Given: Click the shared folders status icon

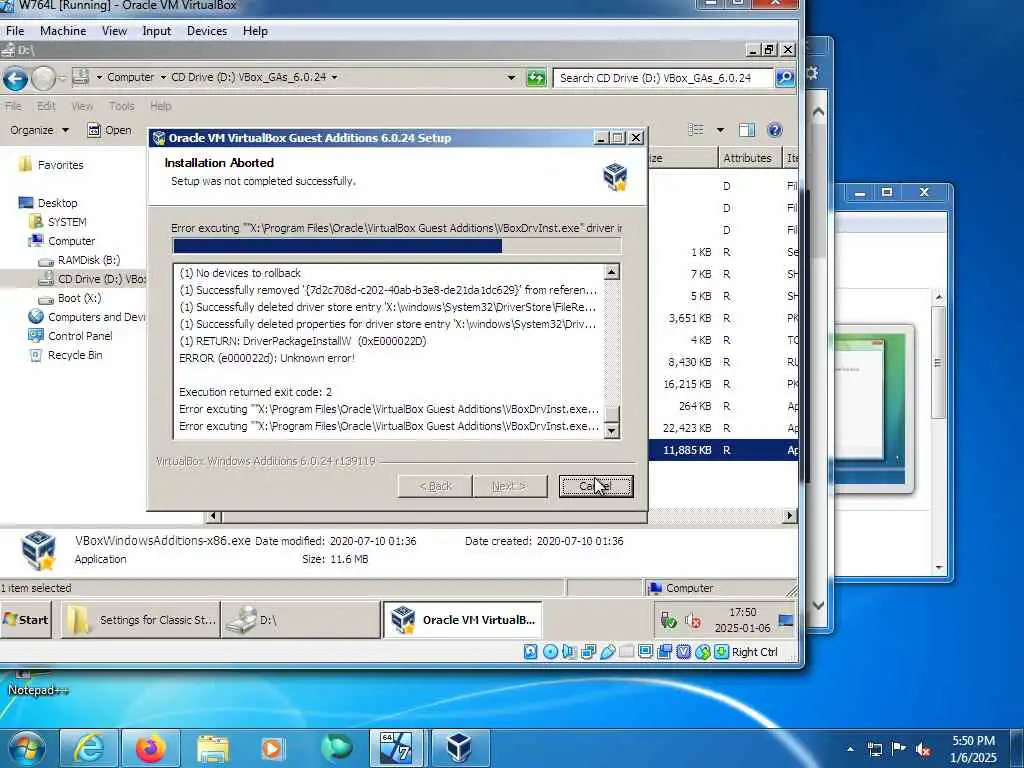Looking at the screenshot, I should pyautogui.click(x=626, y=652).
